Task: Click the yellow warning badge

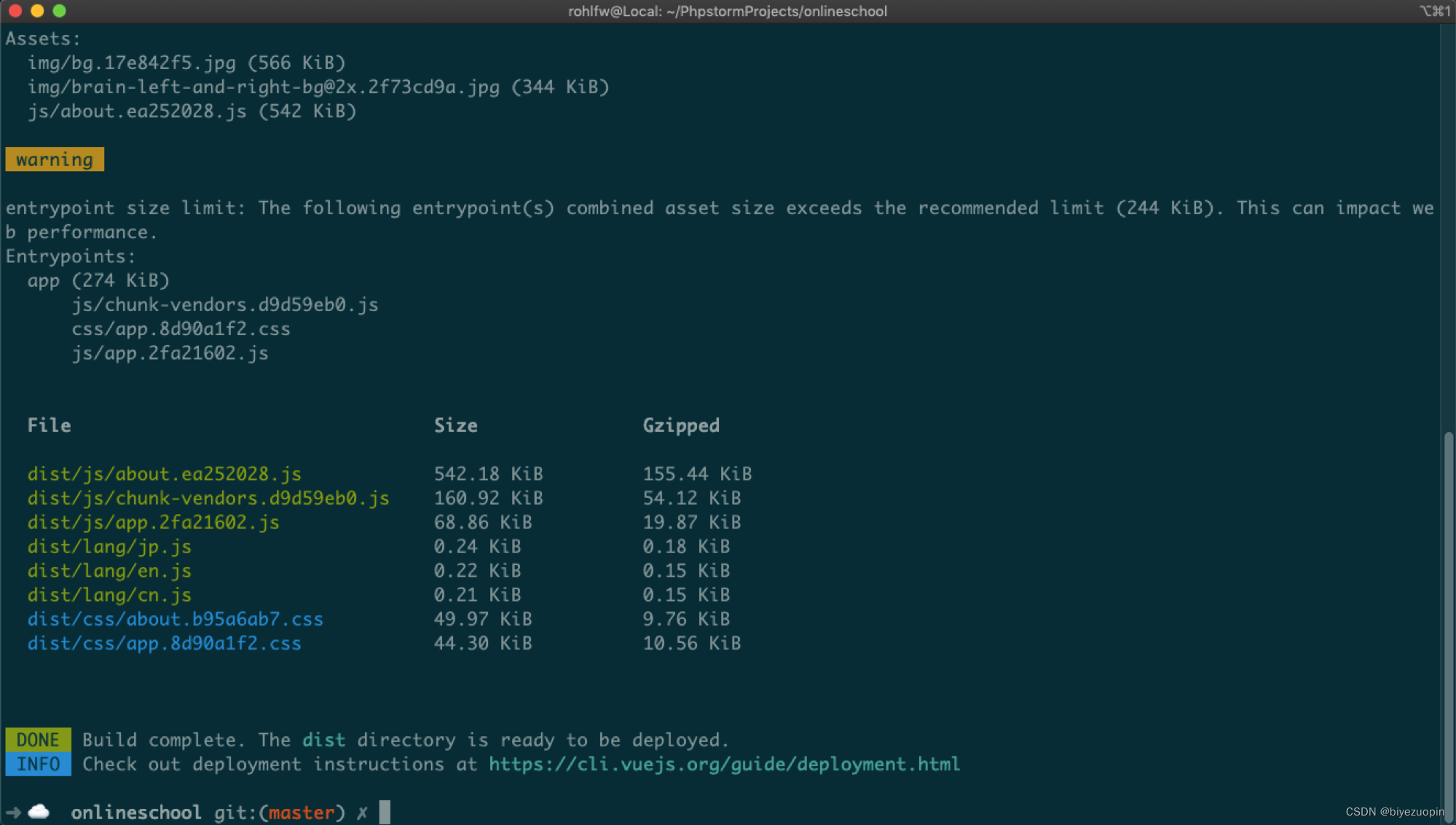Action: point(55,159)
